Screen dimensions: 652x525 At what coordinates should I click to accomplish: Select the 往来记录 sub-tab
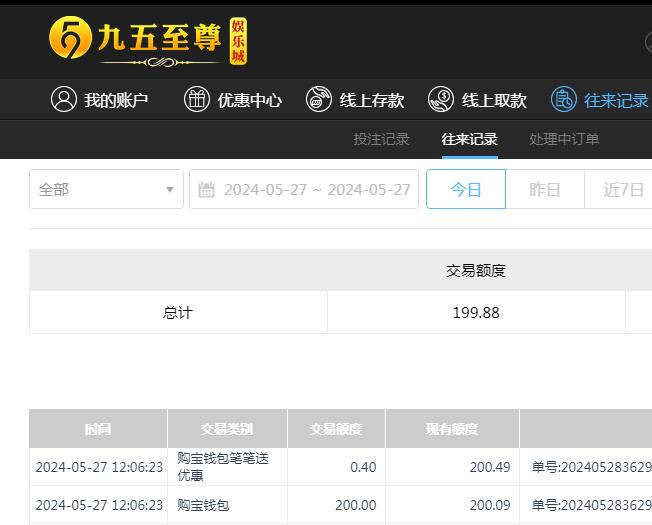(469, 139)
